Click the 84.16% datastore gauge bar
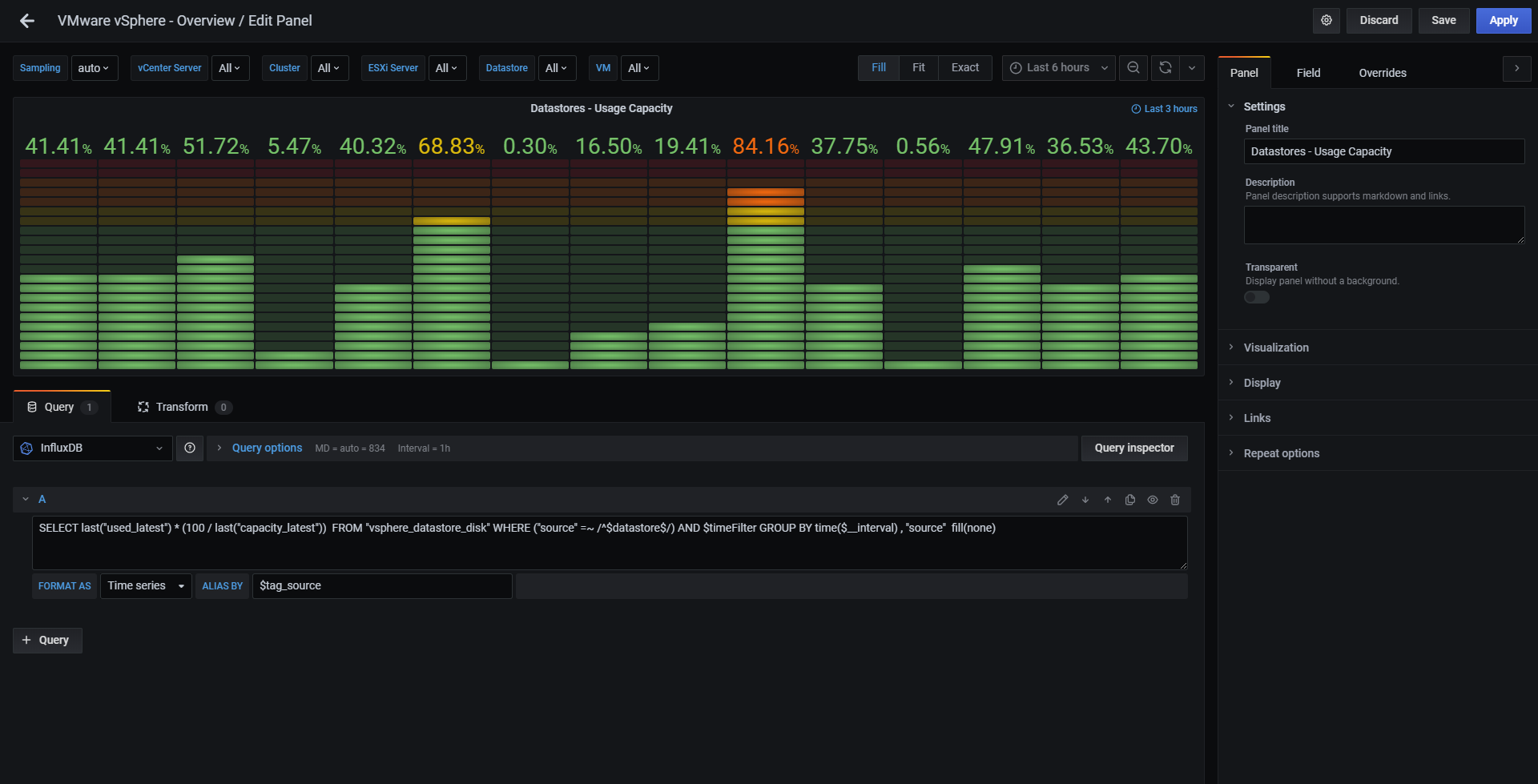 pos(766,264)
